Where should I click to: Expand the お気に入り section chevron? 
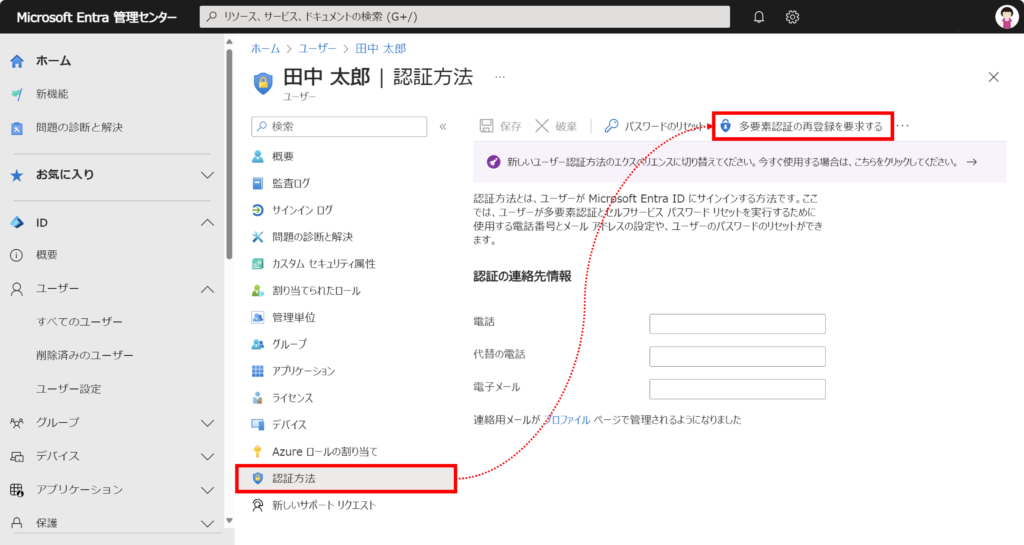click(x=207, y=175)
